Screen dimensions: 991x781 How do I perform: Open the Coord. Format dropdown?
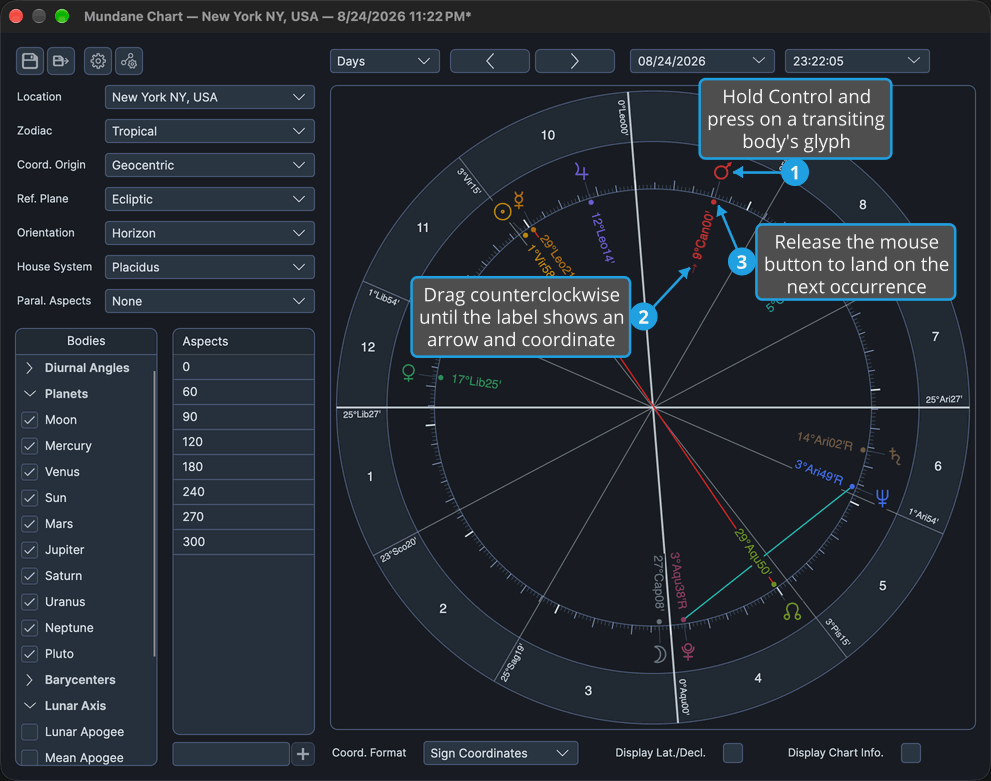501,753
